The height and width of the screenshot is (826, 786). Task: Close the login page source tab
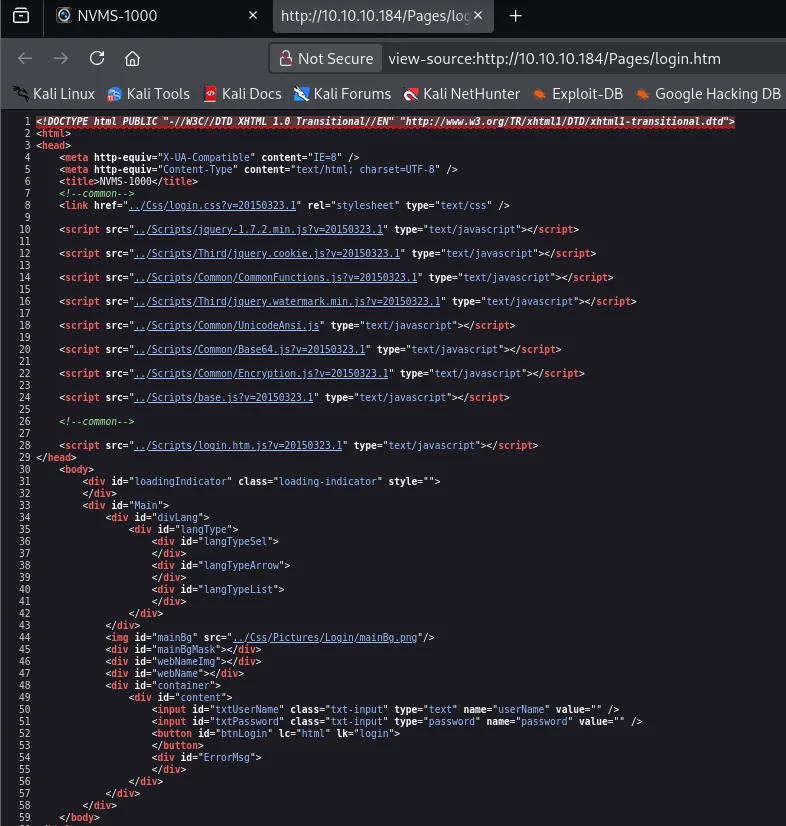coord(478,15)
